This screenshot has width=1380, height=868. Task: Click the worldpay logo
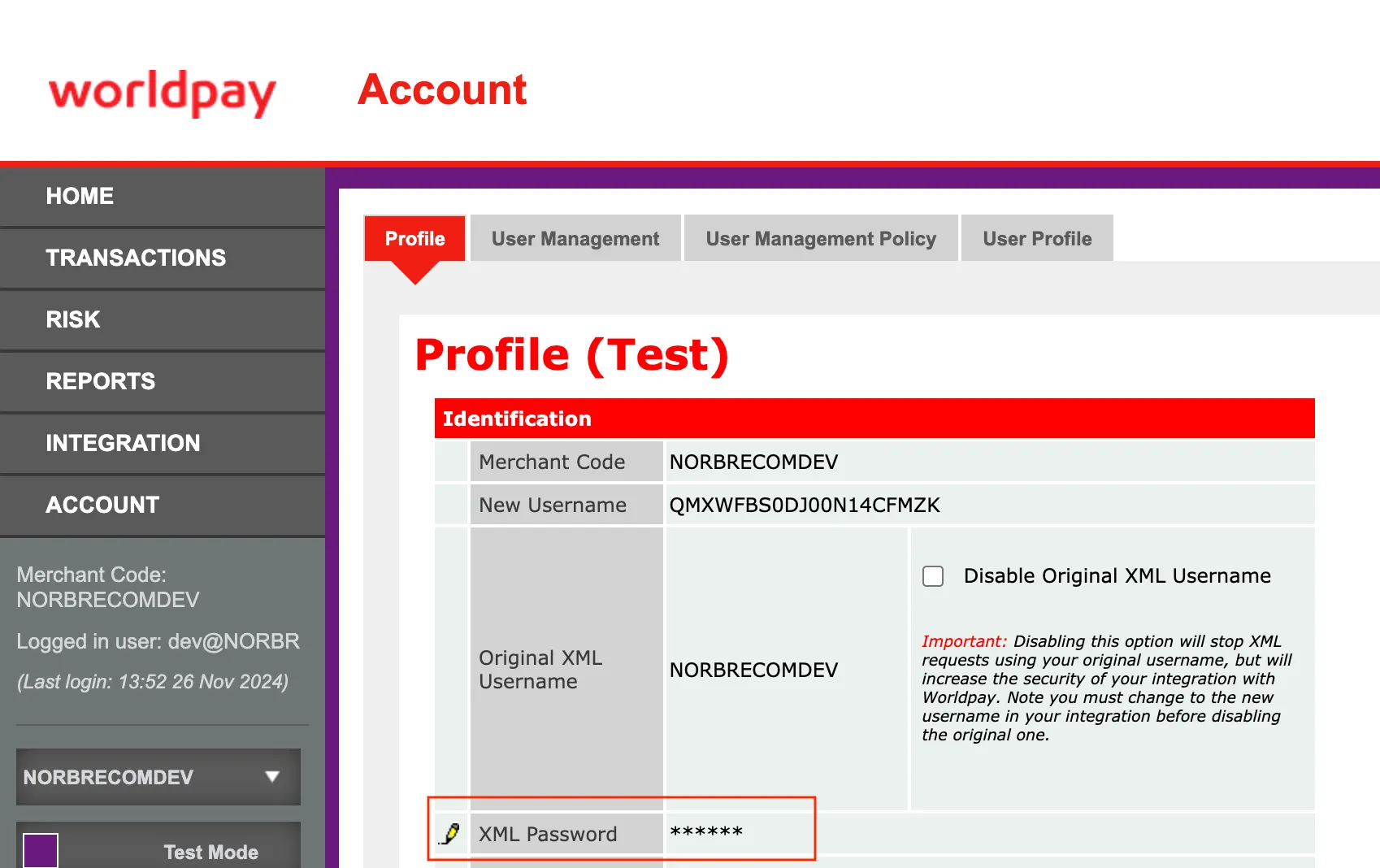click(x=163, y=93)
